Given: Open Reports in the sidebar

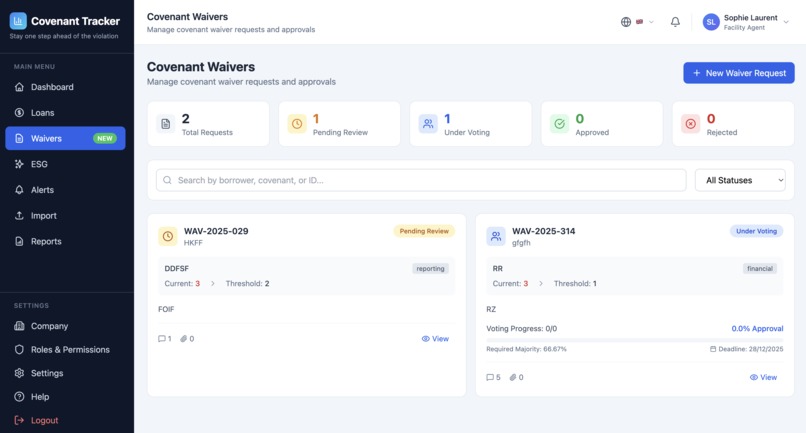Looking at the screenshot, I should tap(65, 241).
